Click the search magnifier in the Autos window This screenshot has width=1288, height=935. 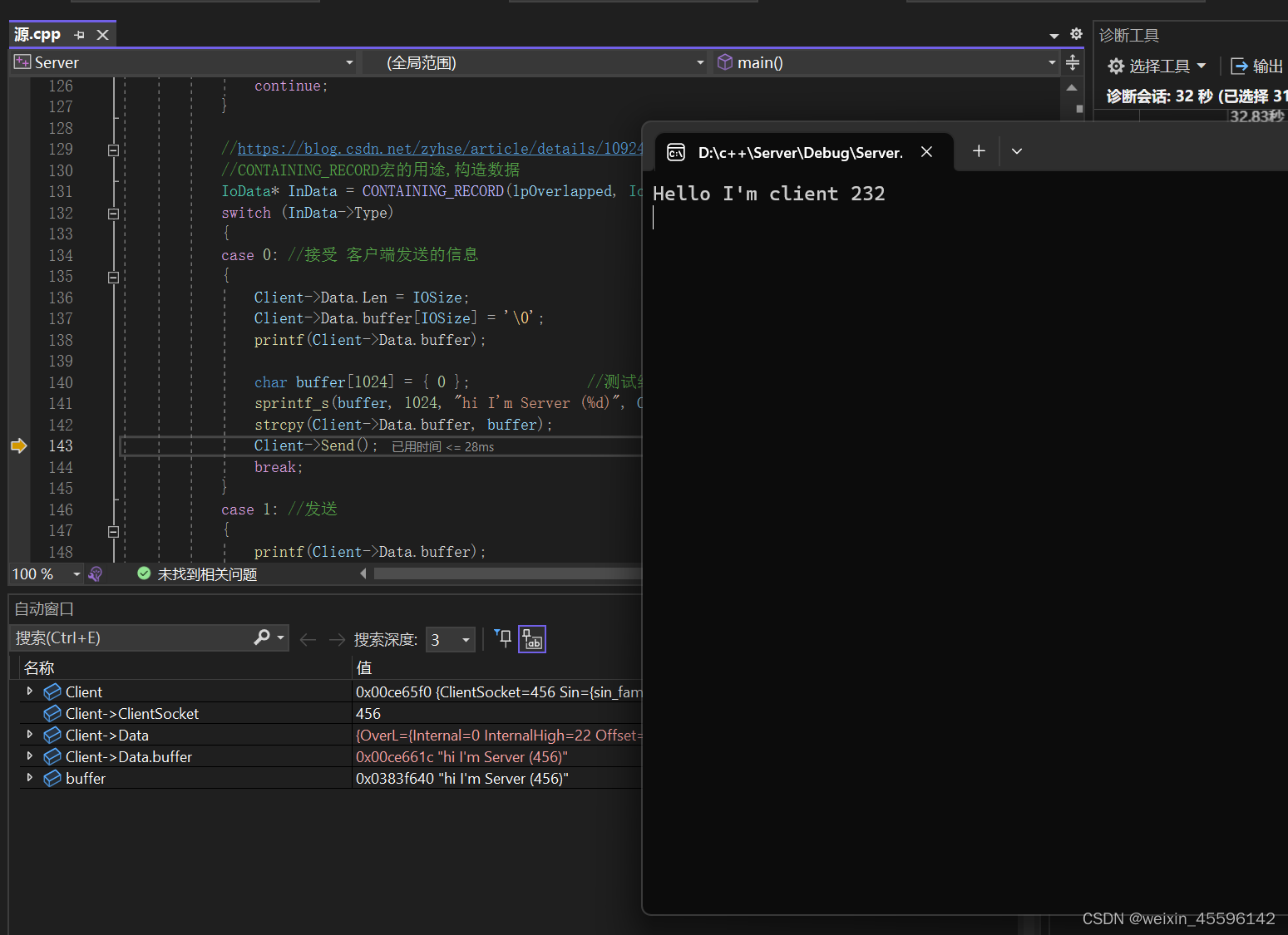(262, 637)
